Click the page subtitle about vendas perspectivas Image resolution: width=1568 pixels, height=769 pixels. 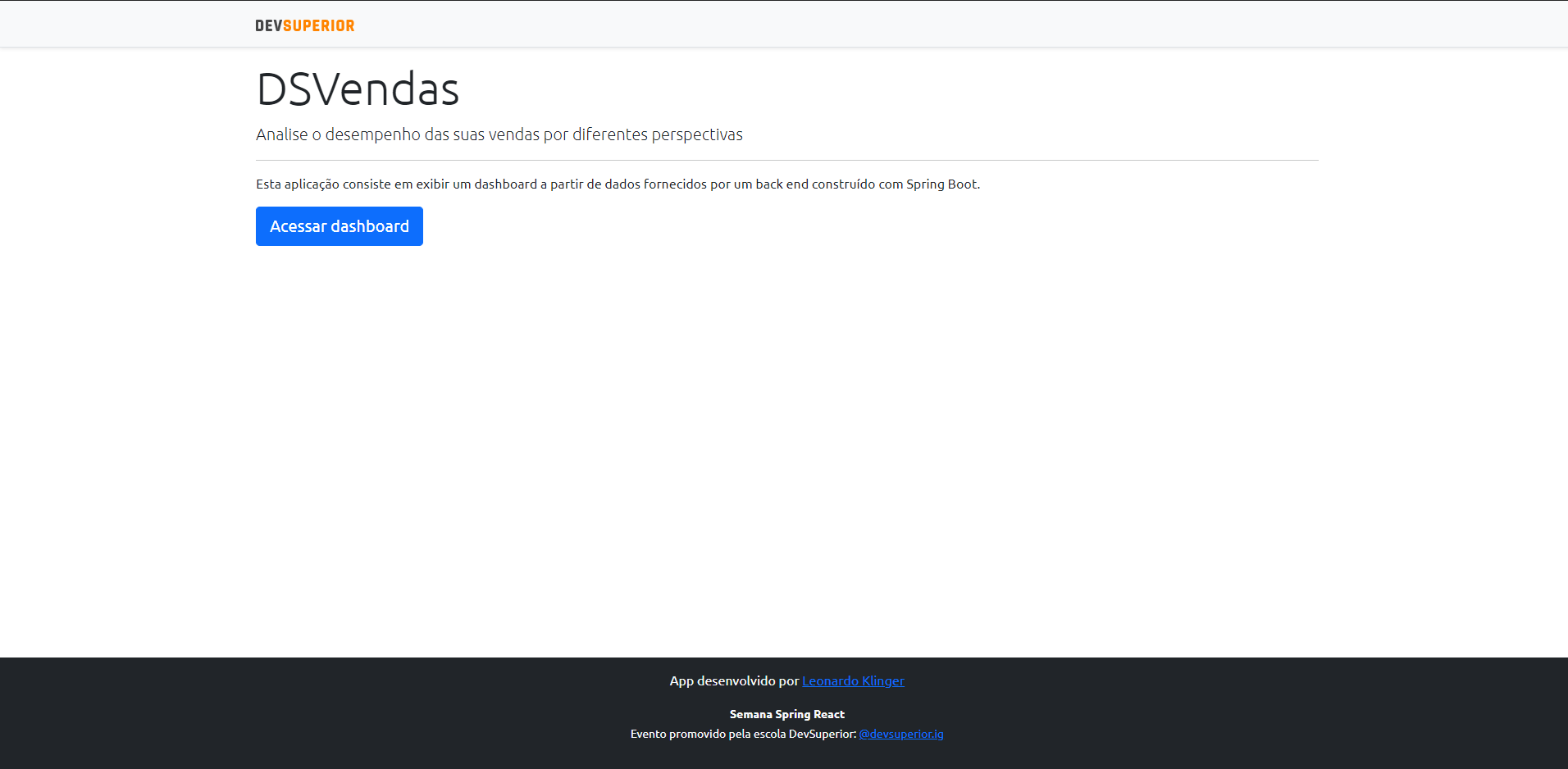[x=499, y=134]
